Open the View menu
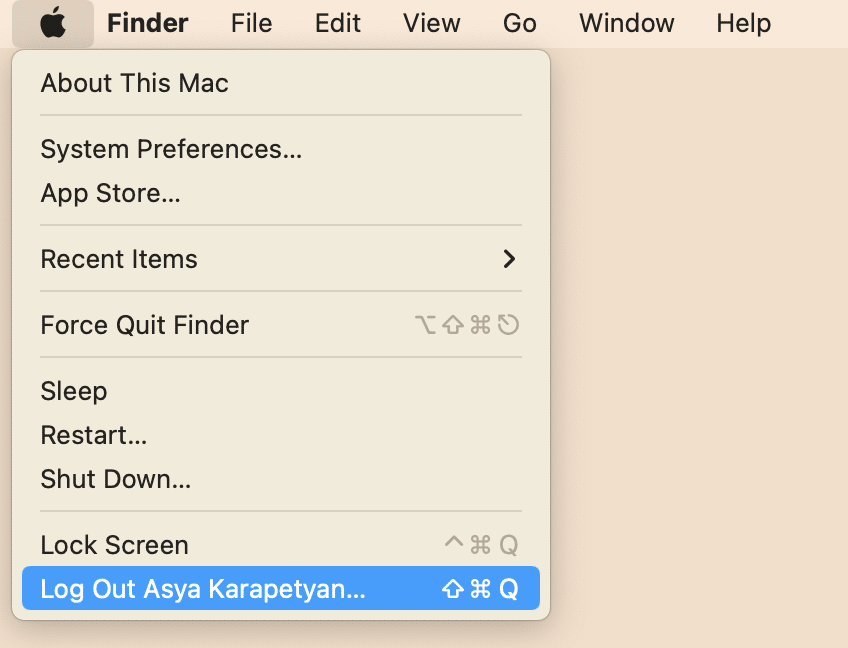The image size is (848, 648). click(x=432, y=23)
